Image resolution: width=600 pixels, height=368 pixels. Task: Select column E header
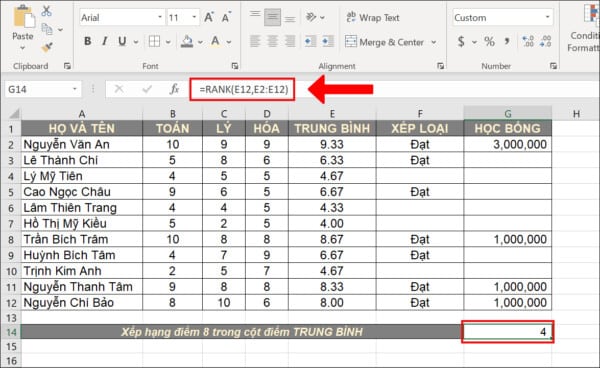(332, 114)
